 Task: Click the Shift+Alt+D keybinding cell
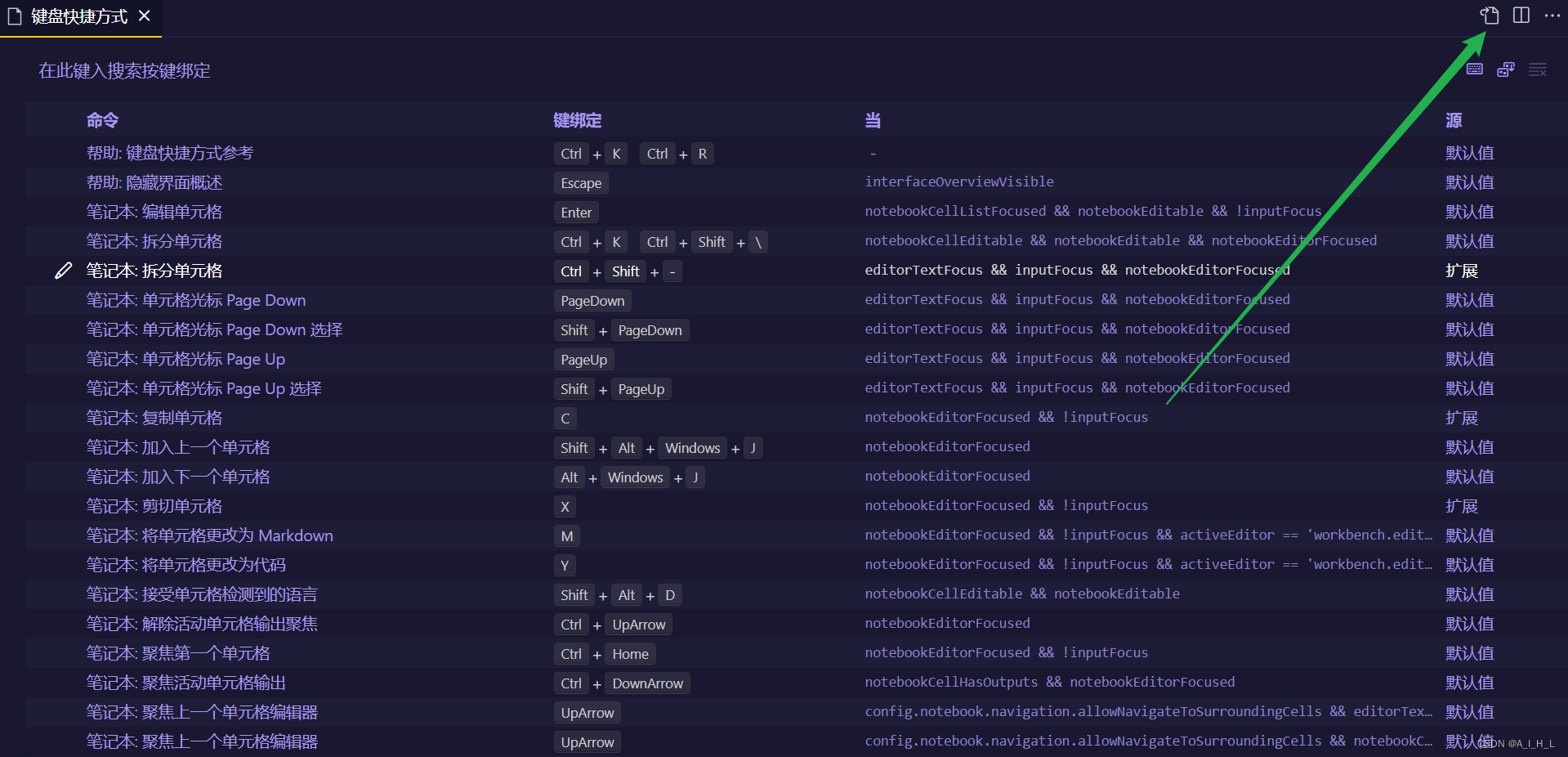click(618, 595)
